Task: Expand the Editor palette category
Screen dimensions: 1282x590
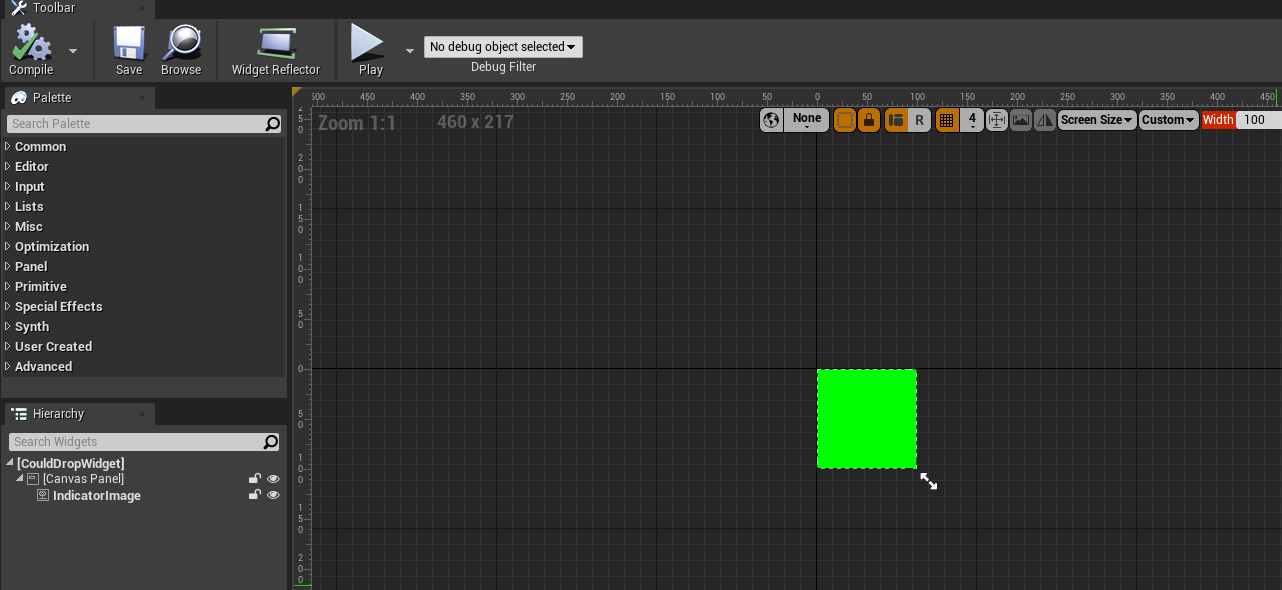Action: point(8,166)
